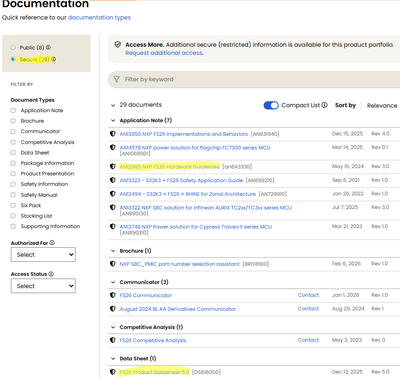Collapse the Data Sheet (1) section
The height and width of the screenshot is (378, 400).
pos(113,359)
